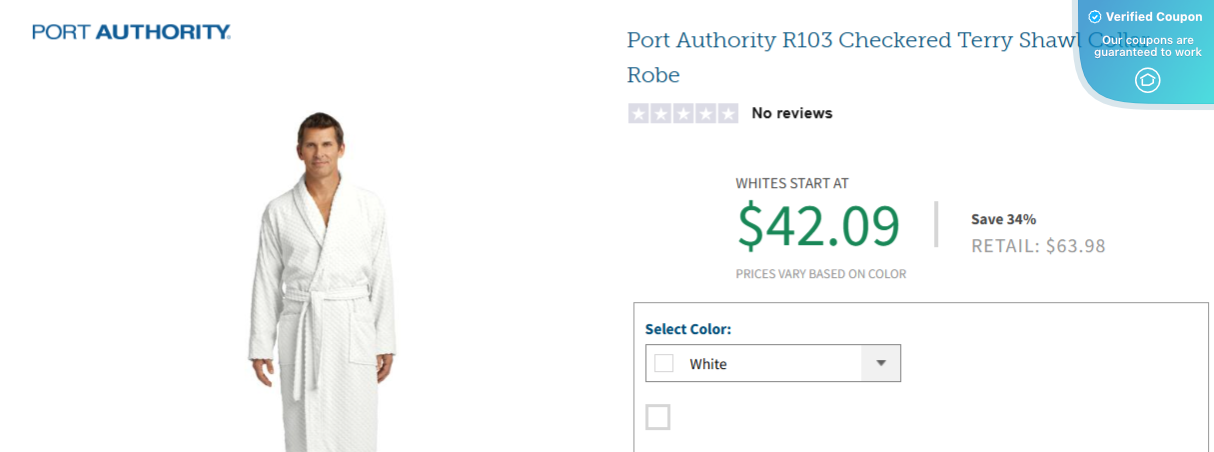1214x452 pixels.
Task: Click the fourth rating star
Action: (705, 114)
